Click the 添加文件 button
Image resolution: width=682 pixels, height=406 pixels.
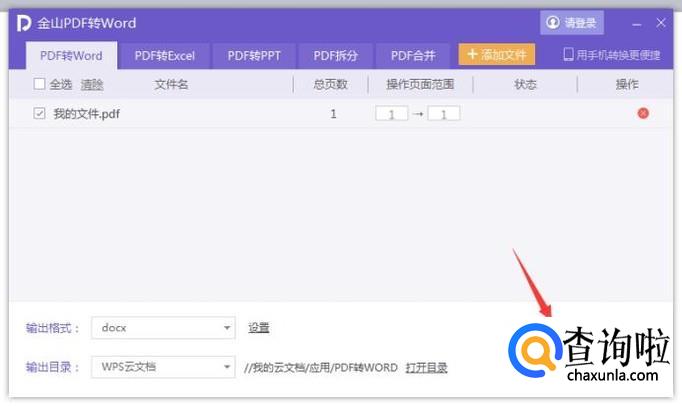click(x=496, y=55)
